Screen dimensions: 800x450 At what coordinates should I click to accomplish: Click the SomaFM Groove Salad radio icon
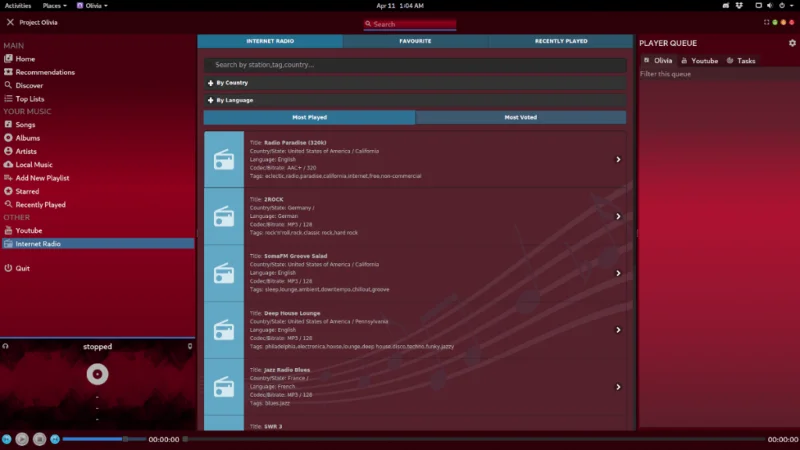pos(224,273)
